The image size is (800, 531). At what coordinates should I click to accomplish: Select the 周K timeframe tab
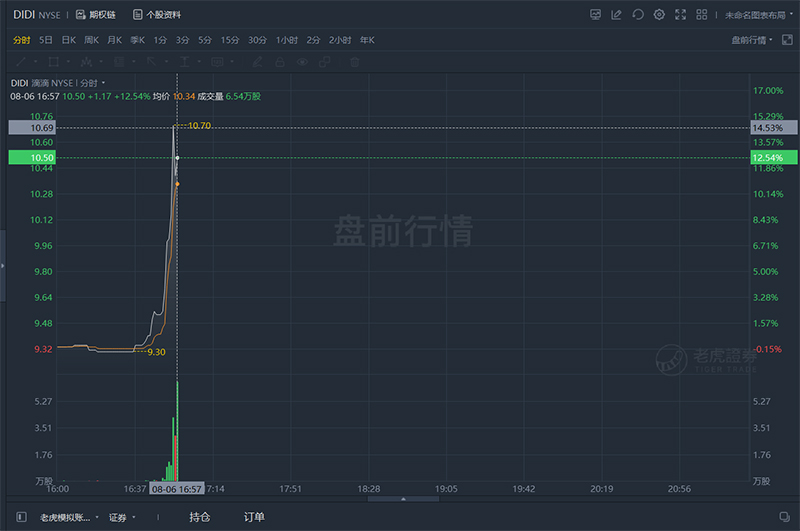click(x=91, y=40)
